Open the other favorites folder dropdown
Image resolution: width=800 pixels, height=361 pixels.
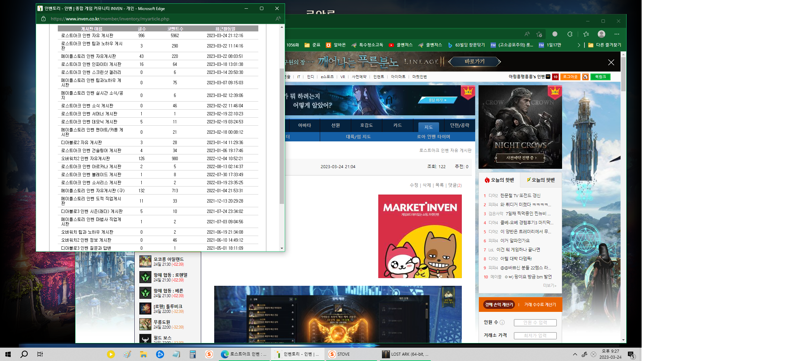pyautogui.click(x=605, y=45)
